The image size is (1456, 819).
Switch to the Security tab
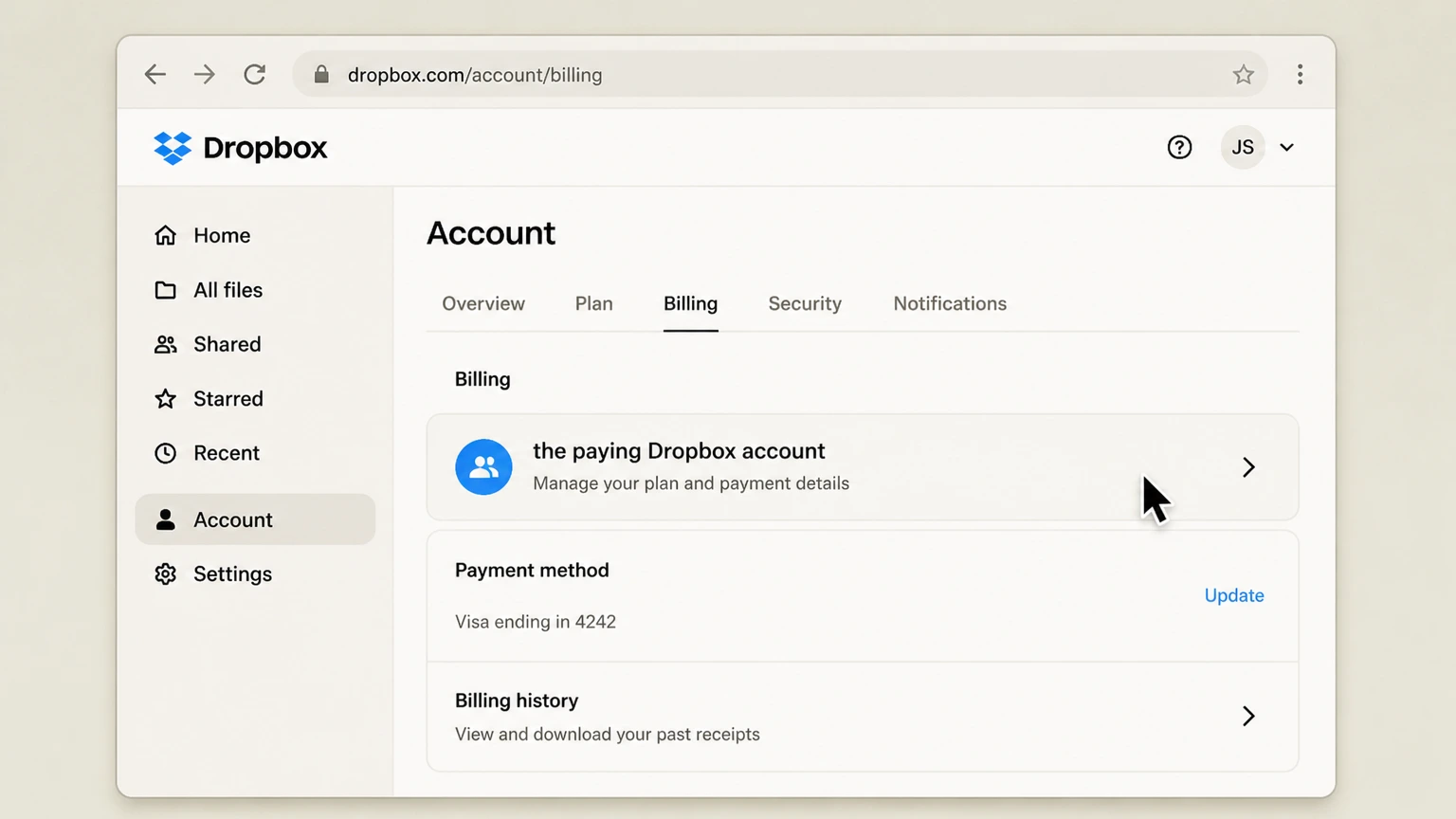805,303
